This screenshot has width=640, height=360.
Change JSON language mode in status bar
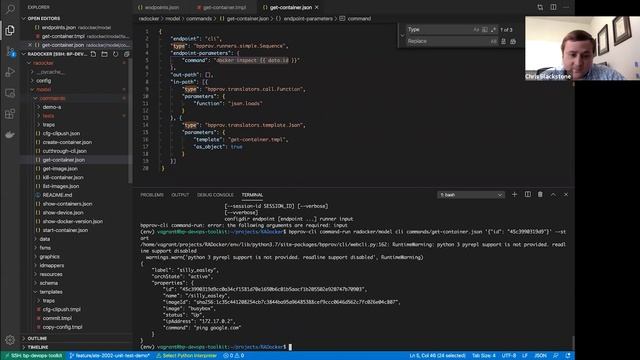coord(540,356)
